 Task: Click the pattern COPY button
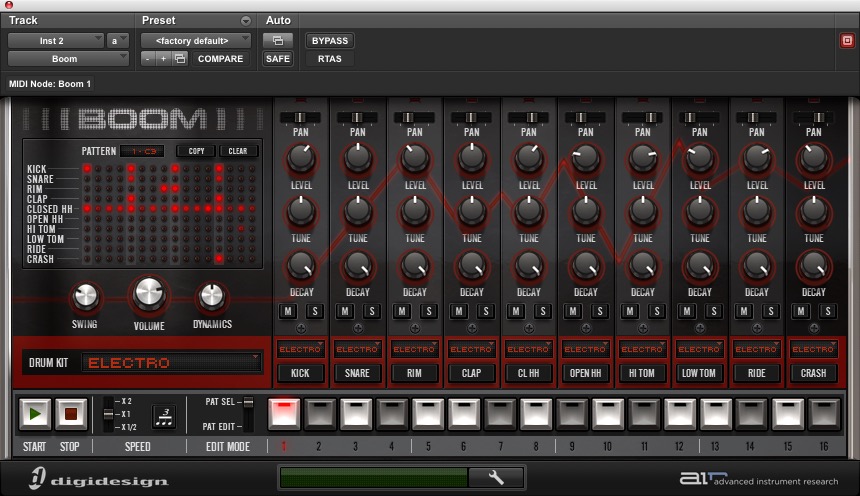coord(196,151)
